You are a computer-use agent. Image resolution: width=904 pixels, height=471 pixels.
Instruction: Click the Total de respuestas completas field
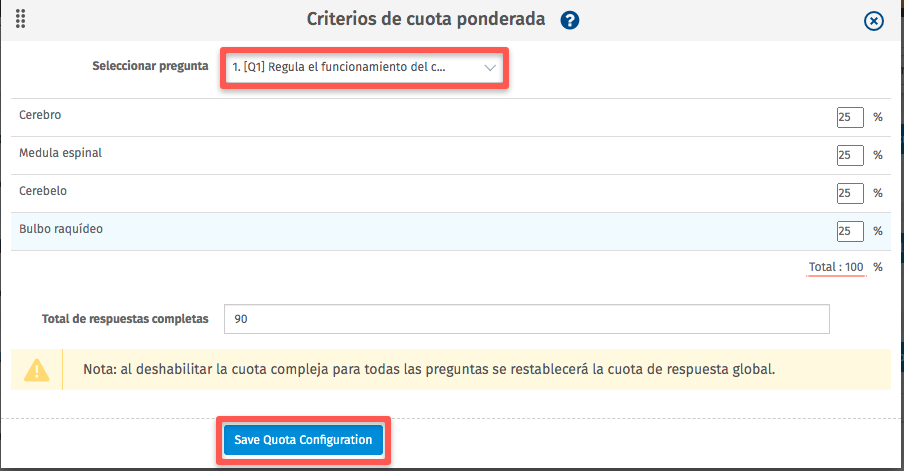click(526, 319)
